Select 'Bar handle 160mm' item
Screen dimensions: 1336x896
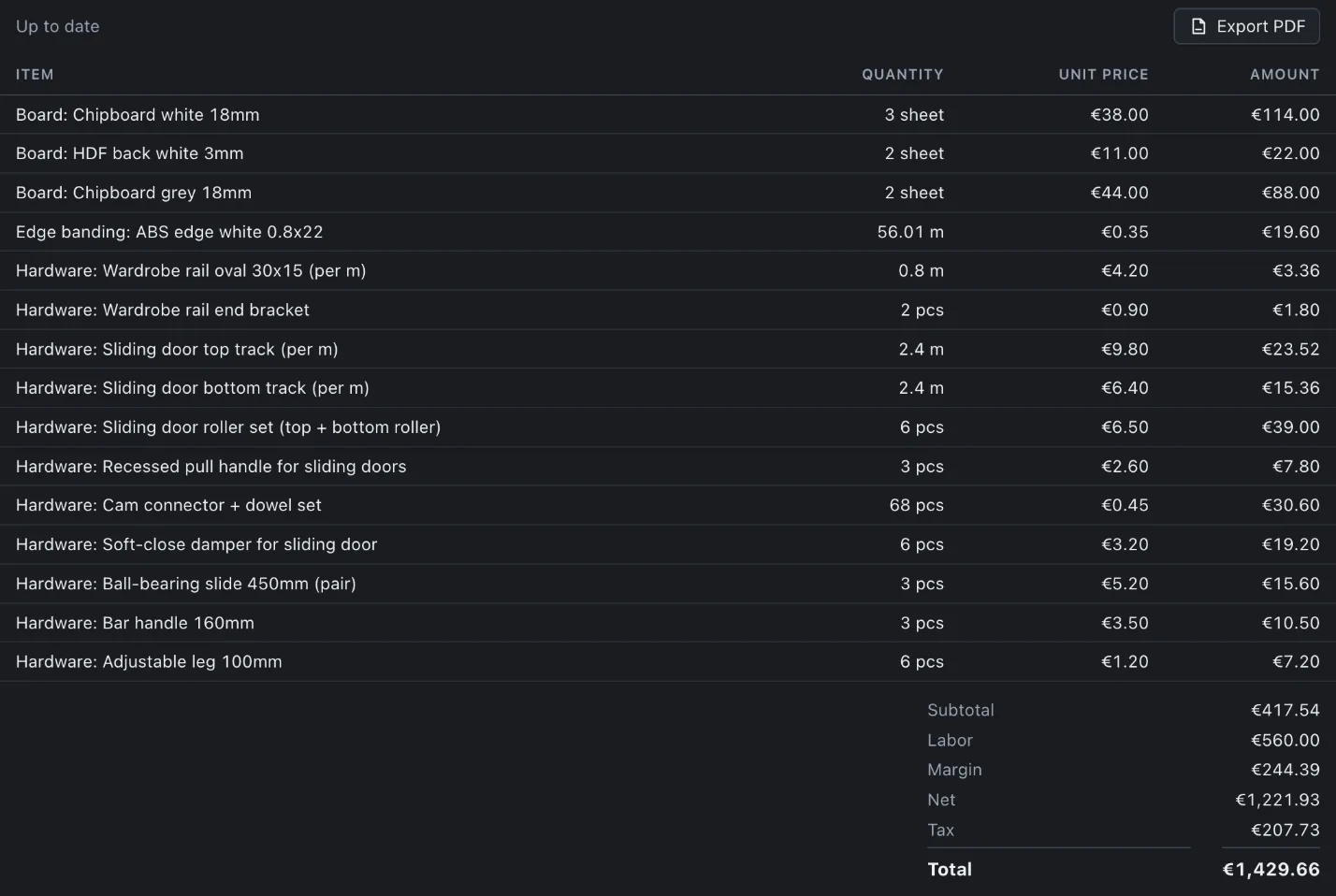pos(135,623)
